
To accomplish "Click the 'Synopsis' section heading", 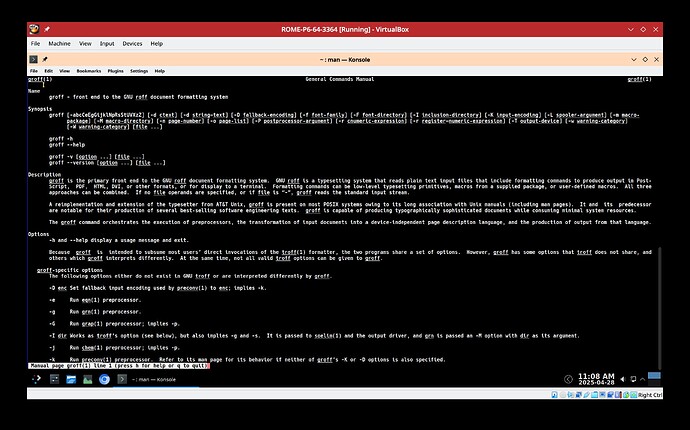I will coord(40,109).
